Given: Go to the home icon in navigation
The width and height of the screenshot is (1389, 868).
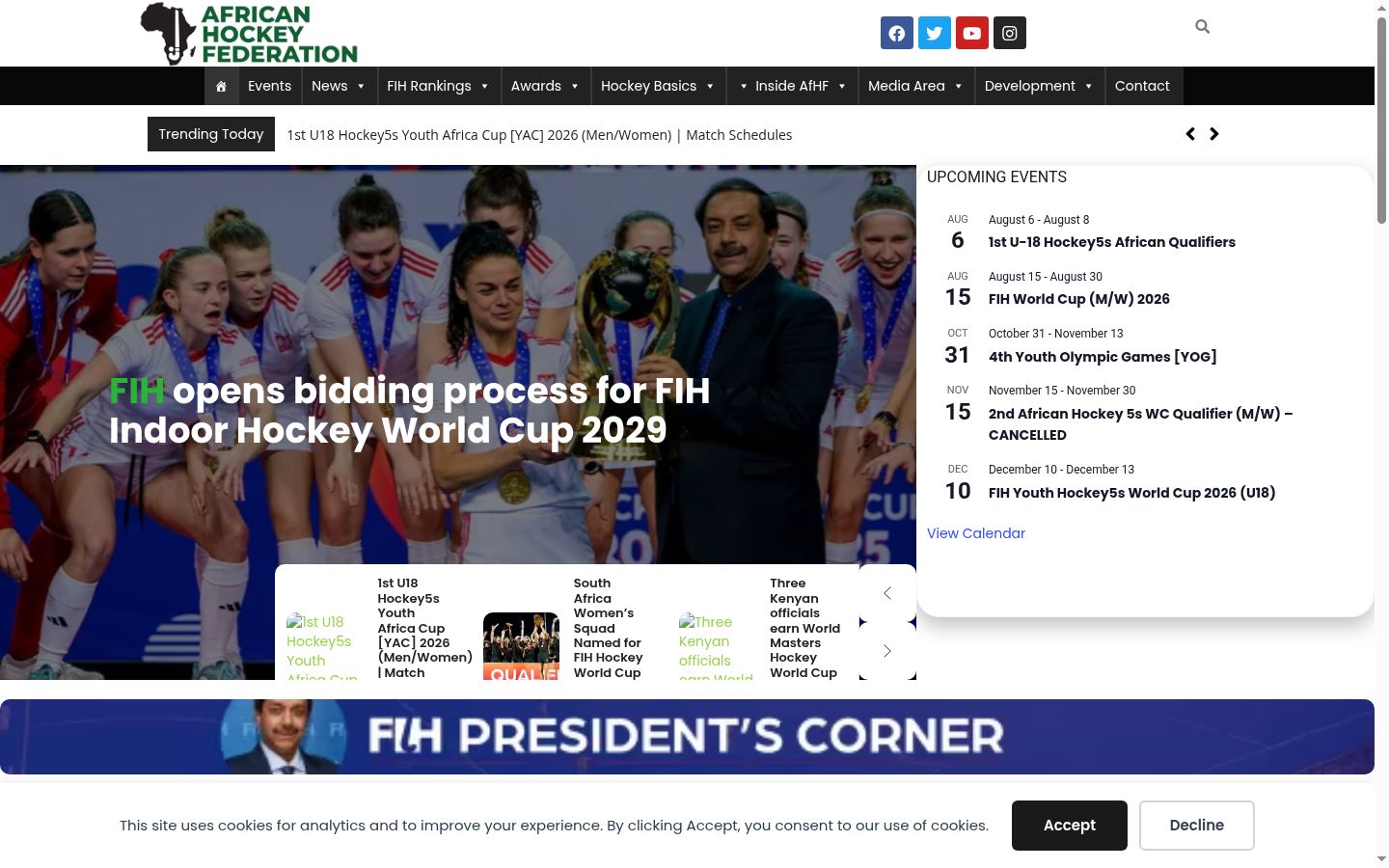Looking at the screenshot, I should (x=221, y=86).
